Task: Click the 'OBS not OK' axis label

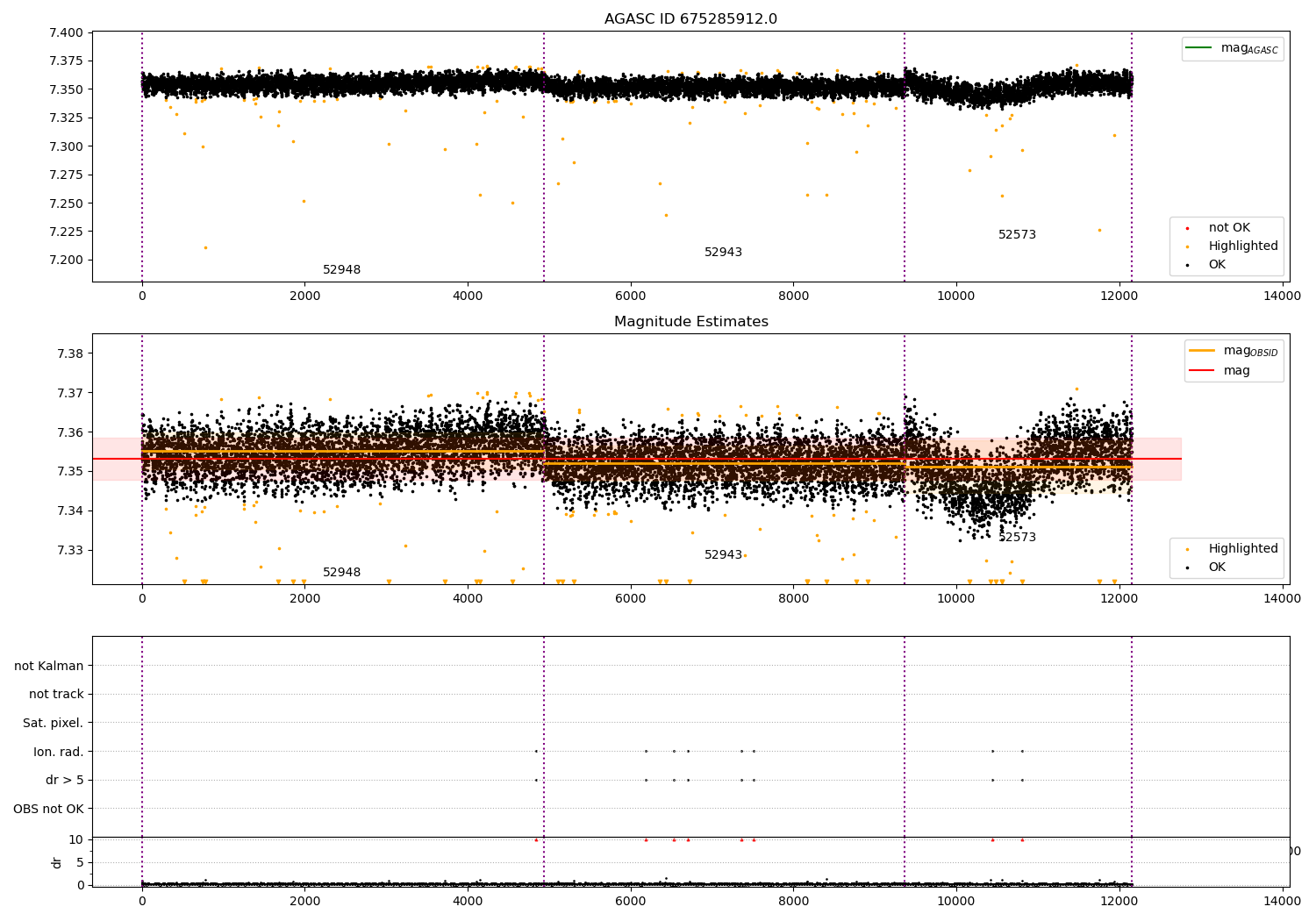Action: click(x=49, y=809)
